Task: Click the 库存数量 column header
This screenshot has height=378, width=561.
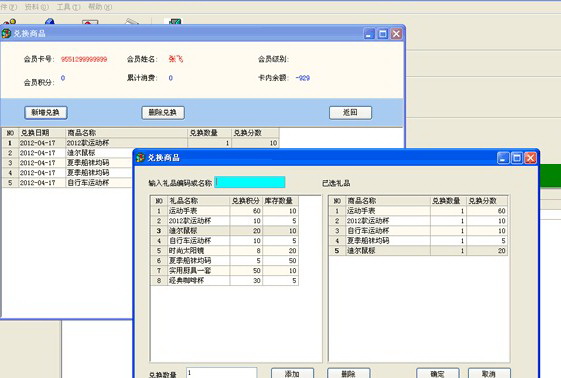Action: (280, 201)
